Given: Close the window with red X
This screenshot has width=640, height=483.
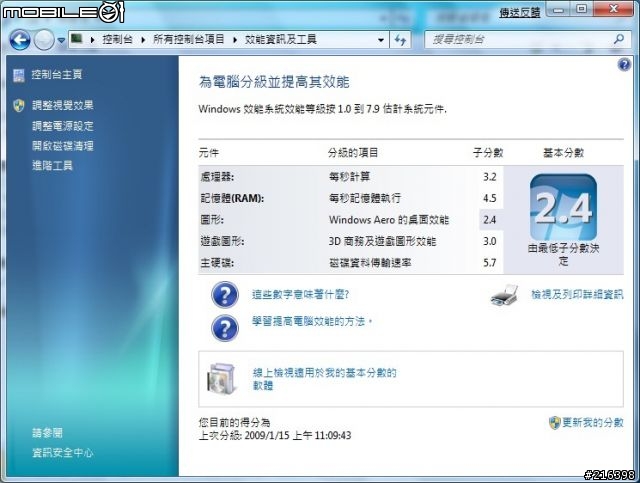Looking at the screenshot, I should click(613, 9).
